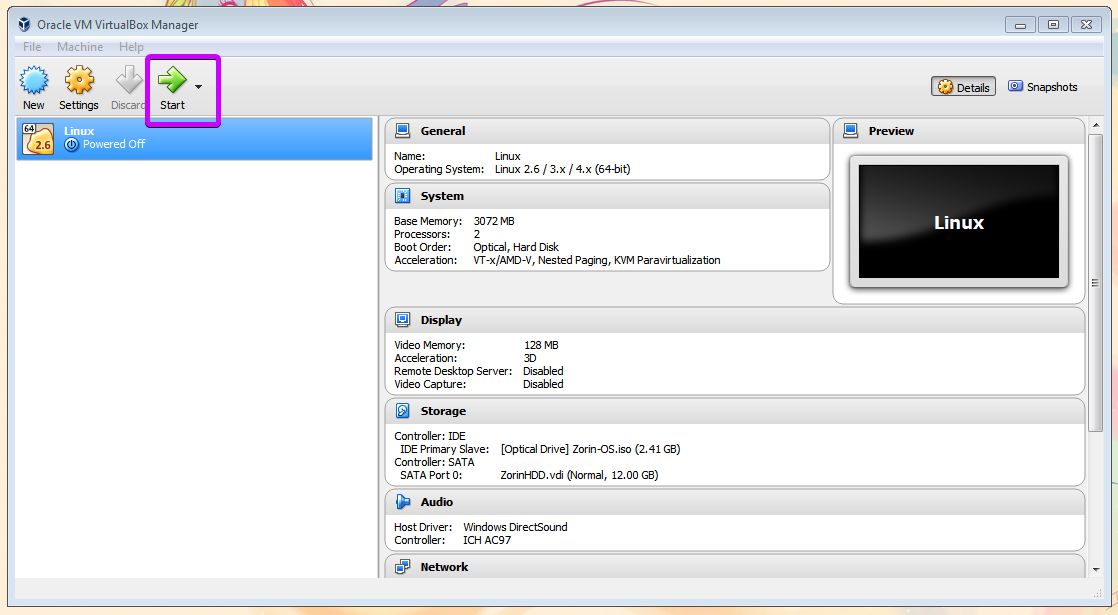Open the Help menu
Viewport: 1118px width, 615px height.
(x=131, y=46)
